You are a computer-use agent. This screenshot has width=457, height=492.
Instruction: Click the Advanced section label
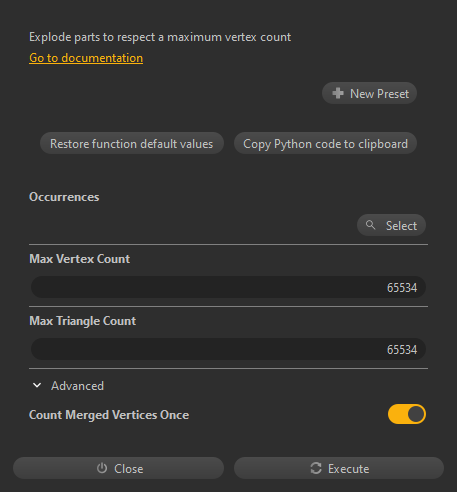click(x=77, y=386)
